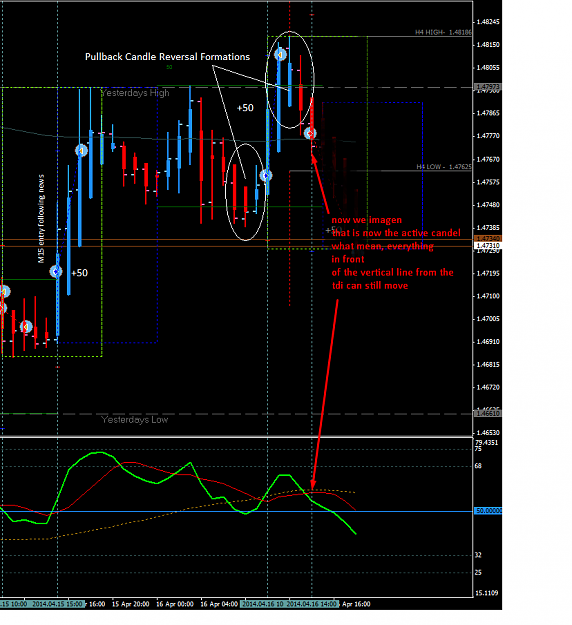Click the 1.47100 price on the price scale
This screenshot has height=625, width=572.
488,296
